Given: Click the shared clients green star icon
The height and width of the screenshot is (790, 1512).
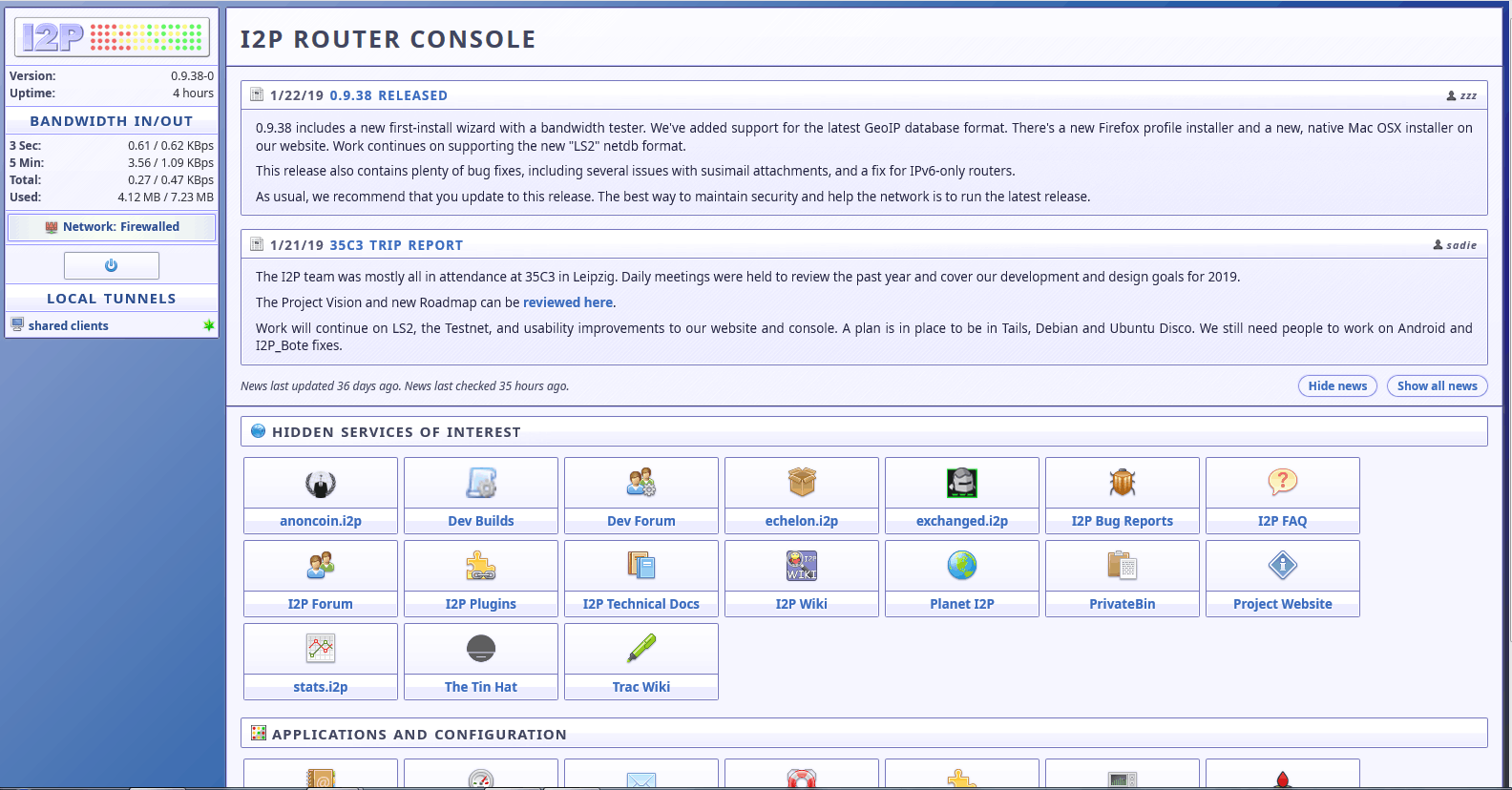Looking at the screenshot, I should coord(209,325).
